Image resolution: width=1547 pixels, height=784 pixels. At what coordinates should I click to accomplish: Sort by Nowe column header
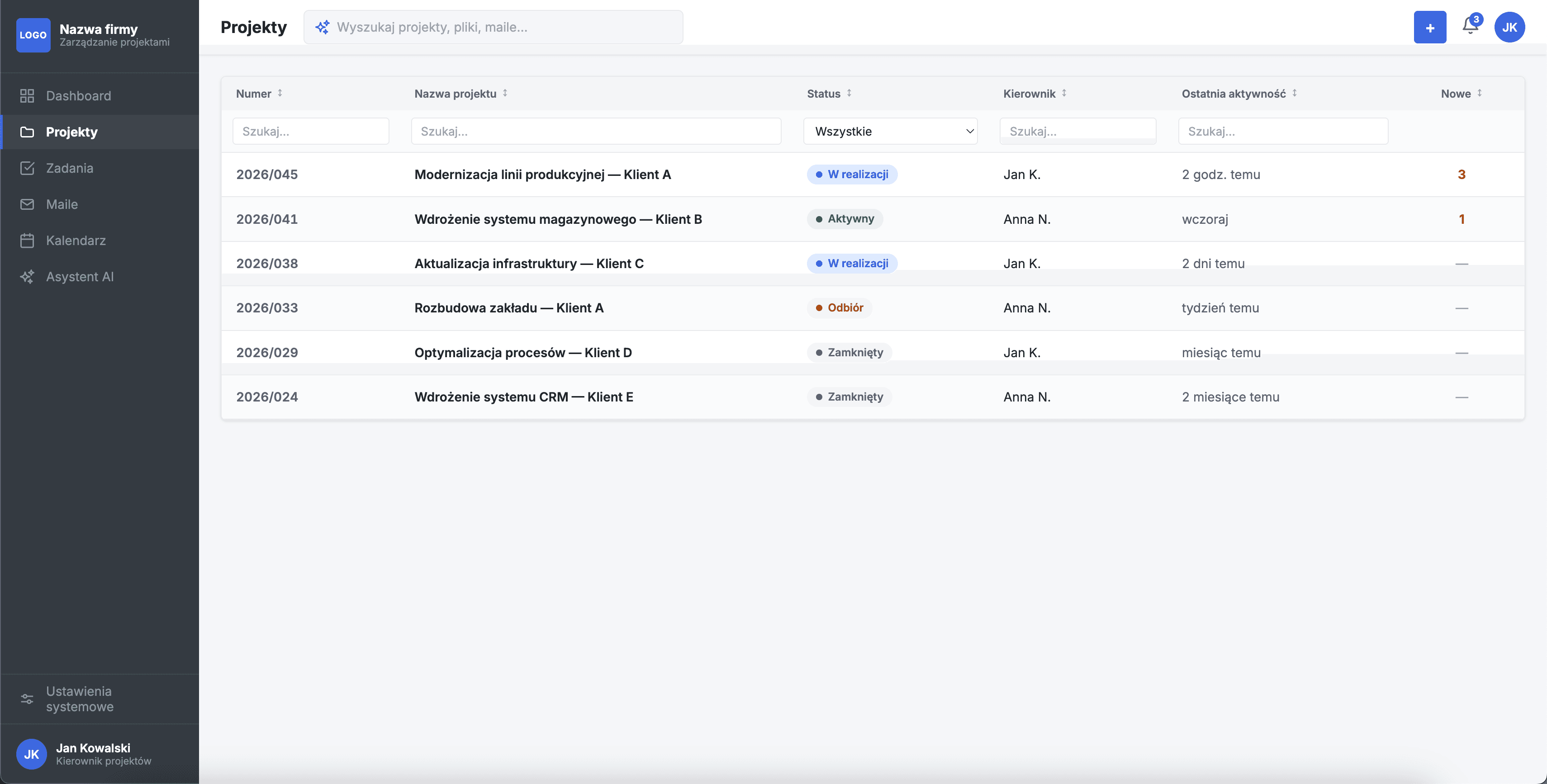click(x=1461, y=94)
